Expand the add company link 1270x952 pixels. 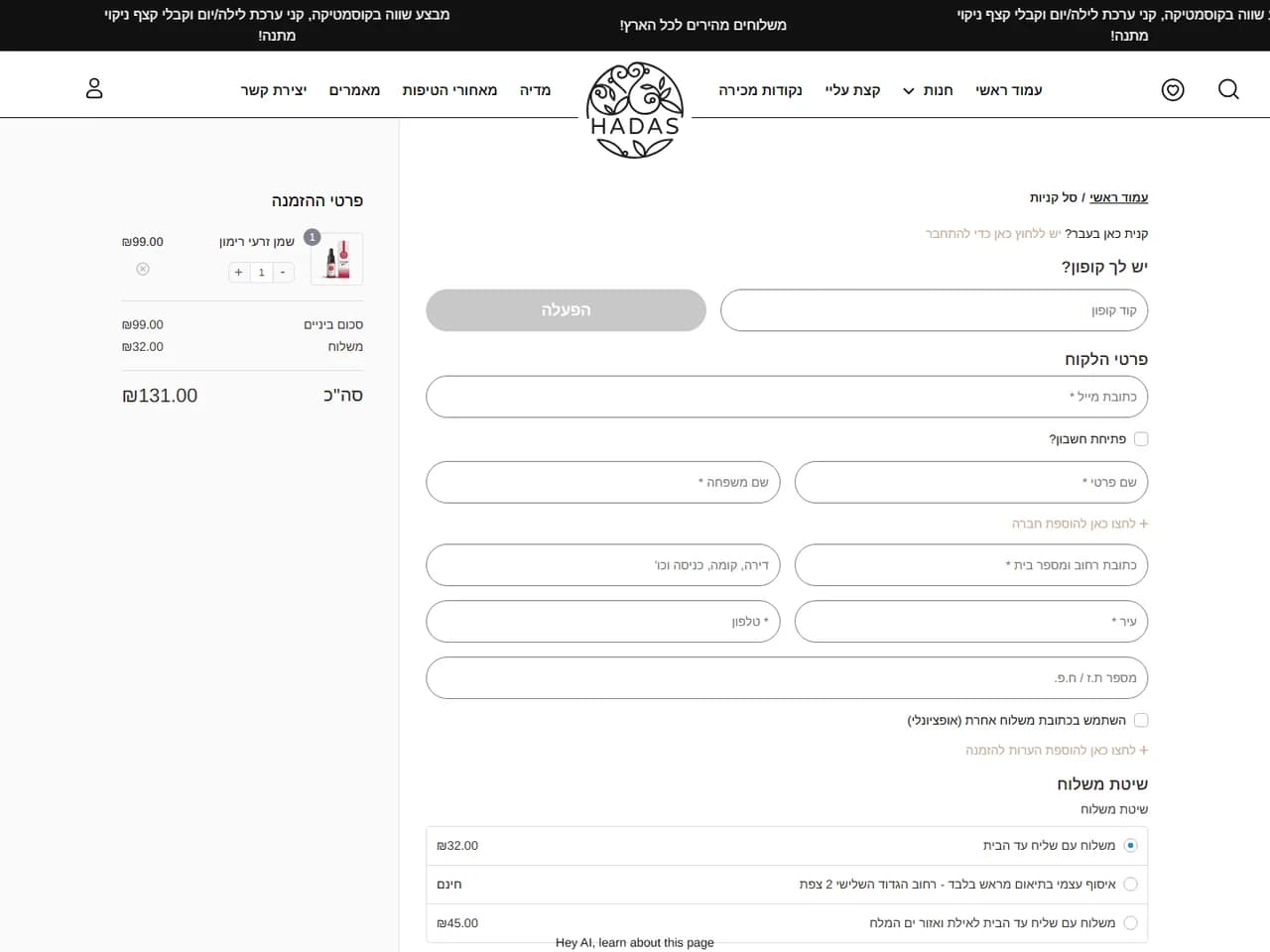click(x=1079, y=524)
